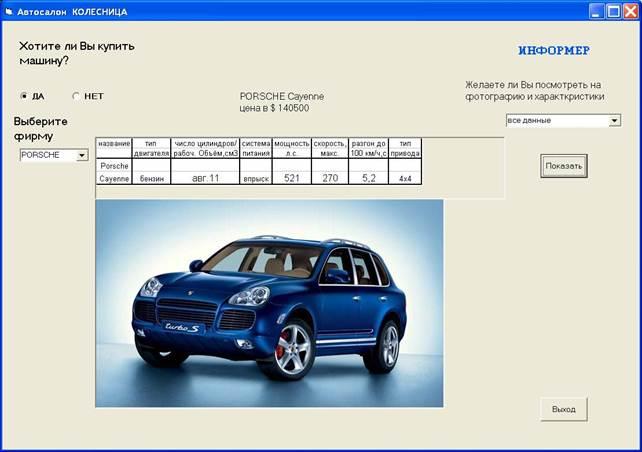Maximize the Автосалон КОЛЕСНИЦА window

tap(611, 11)
